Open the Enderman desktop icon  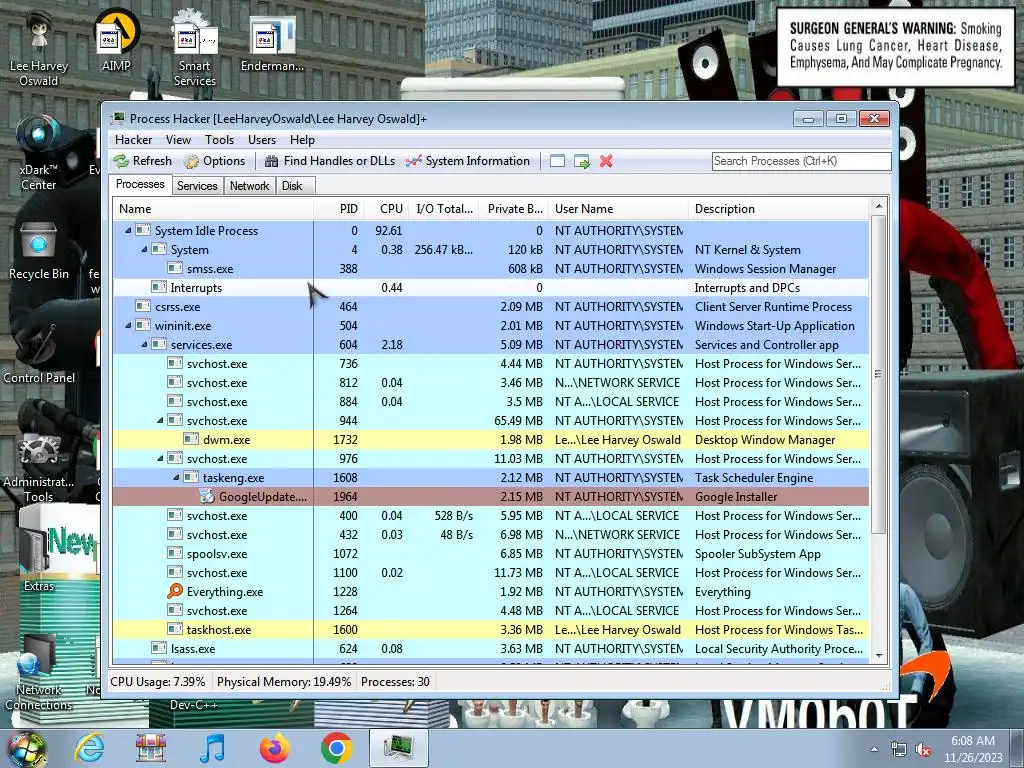[x=272, y=43]
